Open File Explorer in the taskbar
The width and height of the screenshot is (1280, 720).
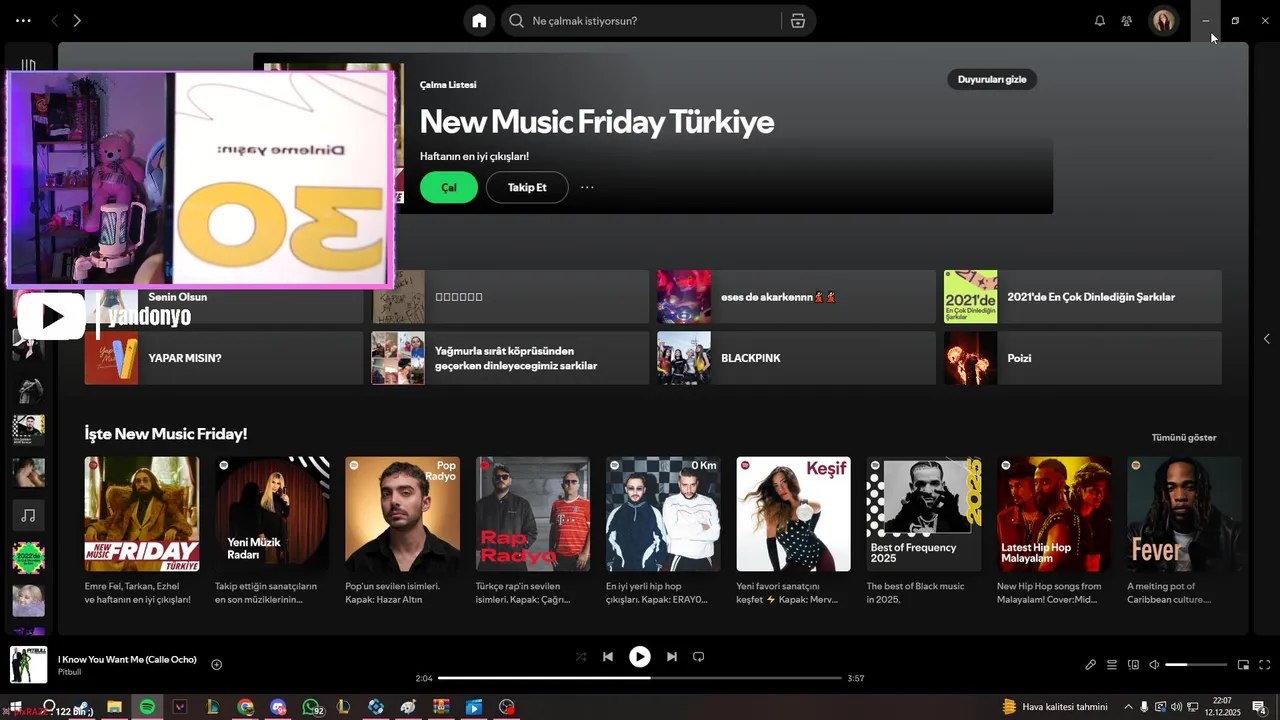tap(114, 707)
